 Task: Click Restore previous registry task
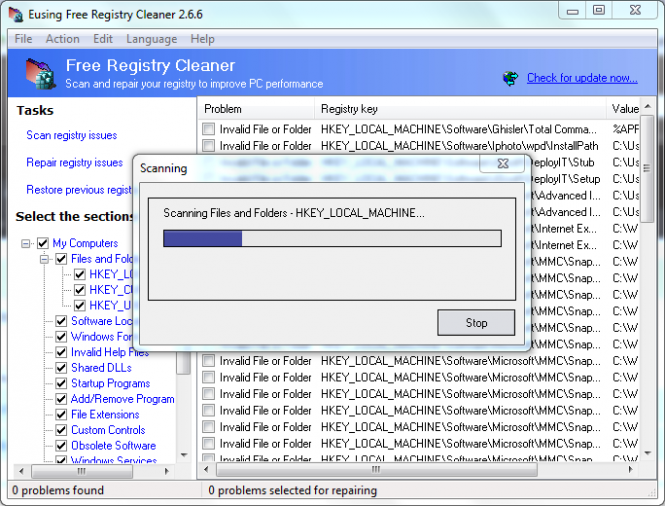[x=79, y=190]
